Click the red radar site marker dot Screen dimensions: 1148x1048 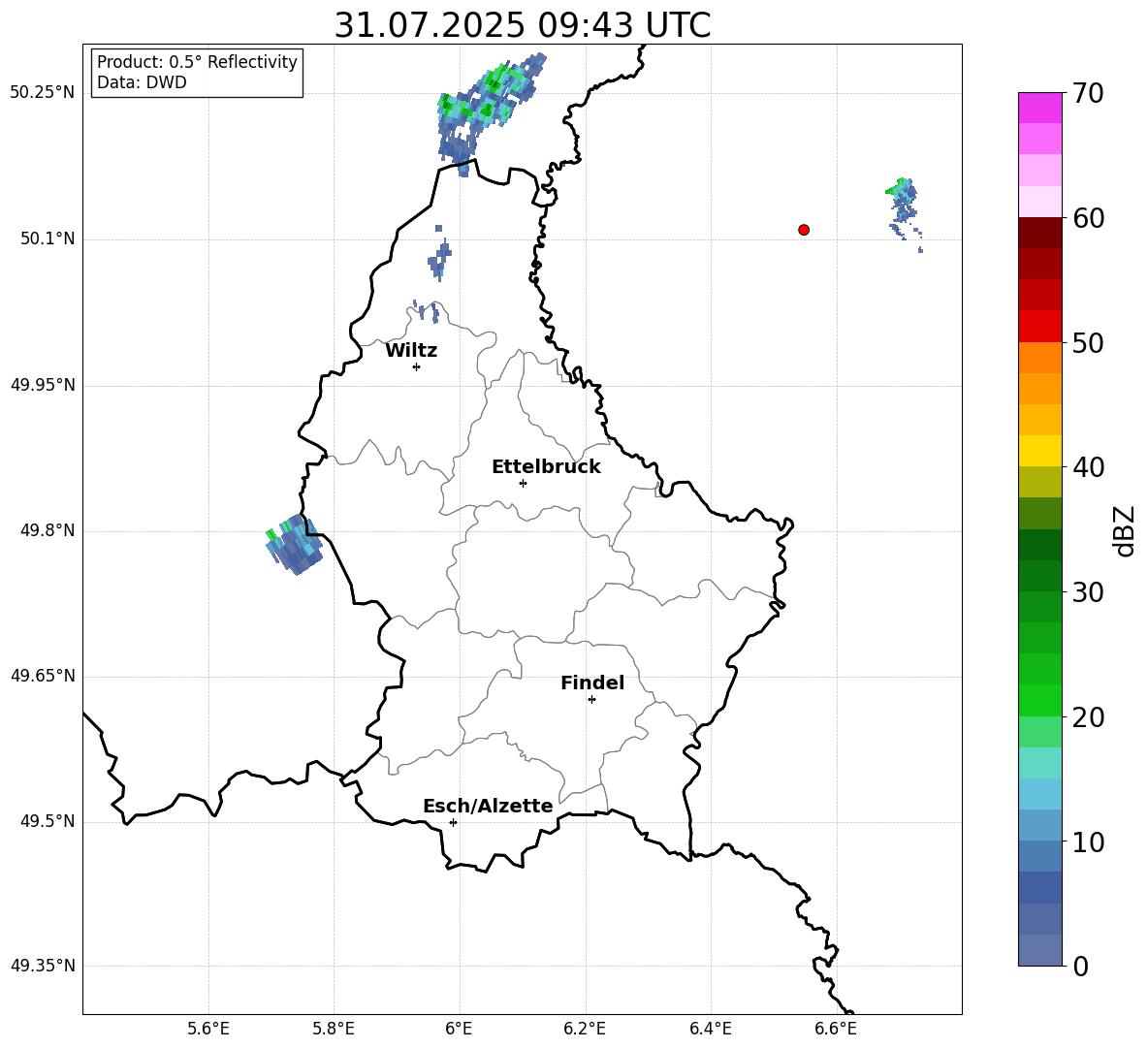point(803,230)
